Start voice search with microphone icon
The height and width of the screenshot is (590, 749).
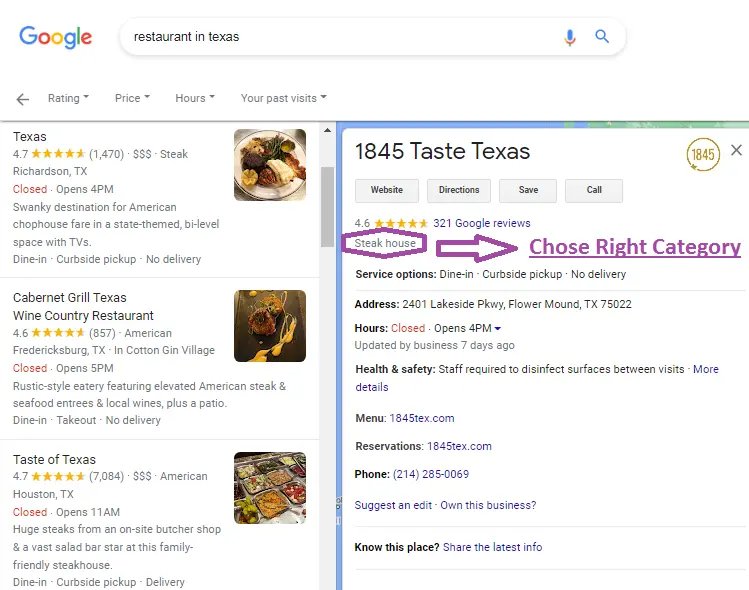569,37
